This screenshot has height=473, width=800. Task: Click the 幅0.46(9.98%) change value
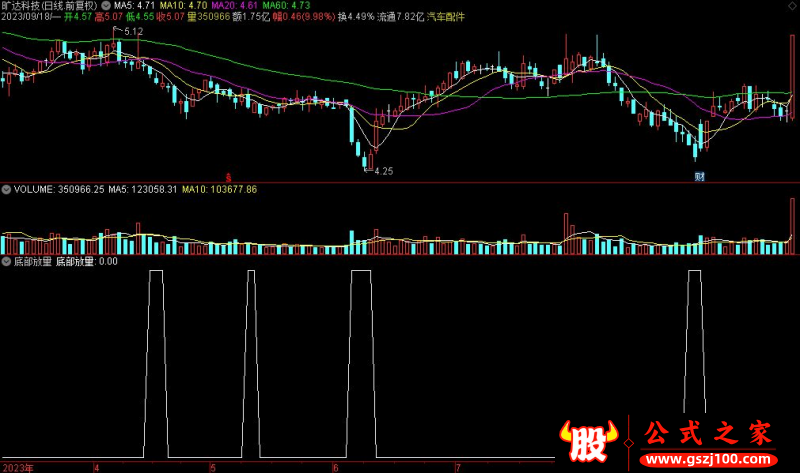pos(304,17)
